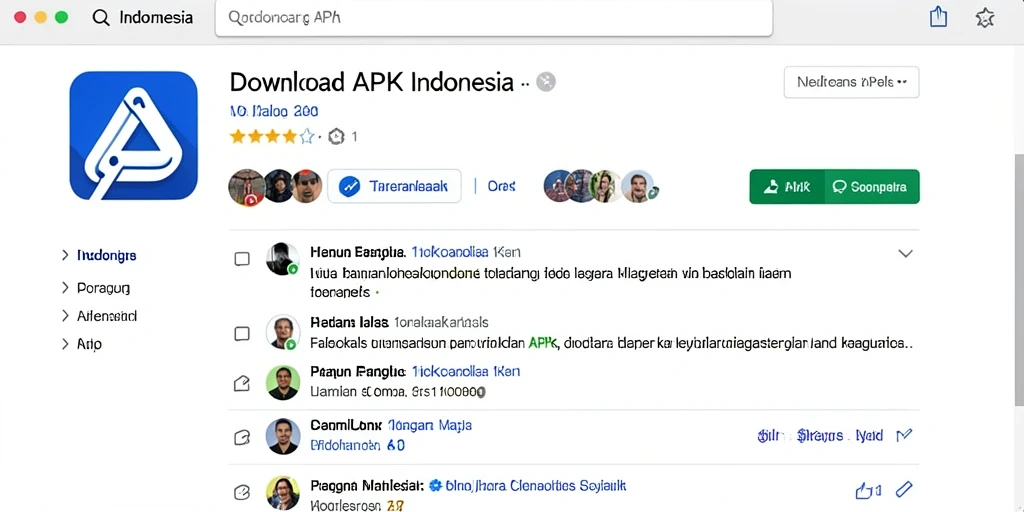Screen dimensions: 1024x512
Task: Open the blue link beside Praqun Fanglie
Action: click(x=466, y=372)
